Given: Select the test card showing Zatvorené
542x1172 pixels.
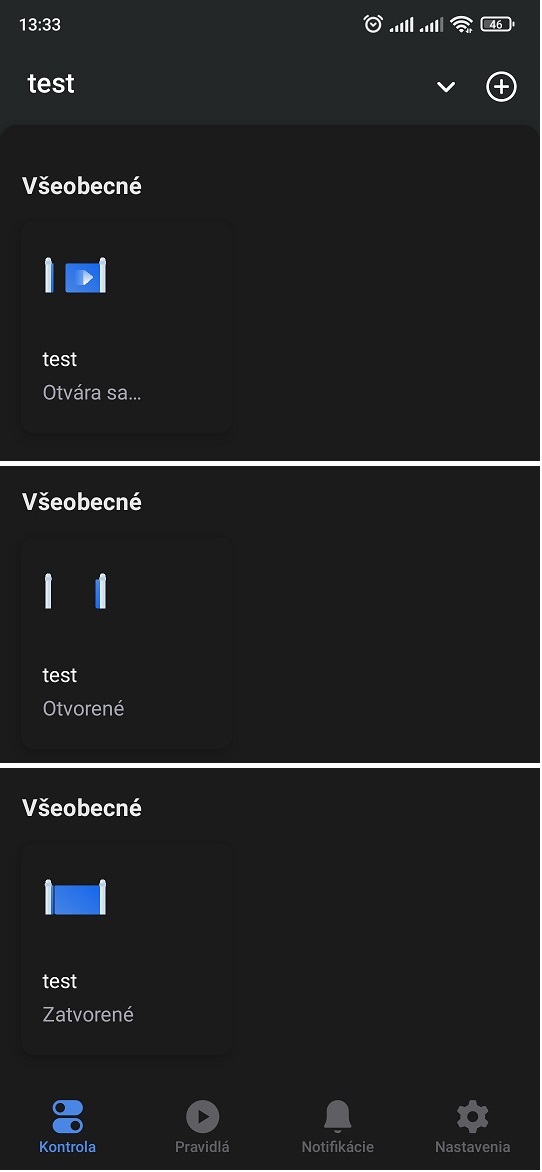Looking at the screenshot, I should point(126,949).
